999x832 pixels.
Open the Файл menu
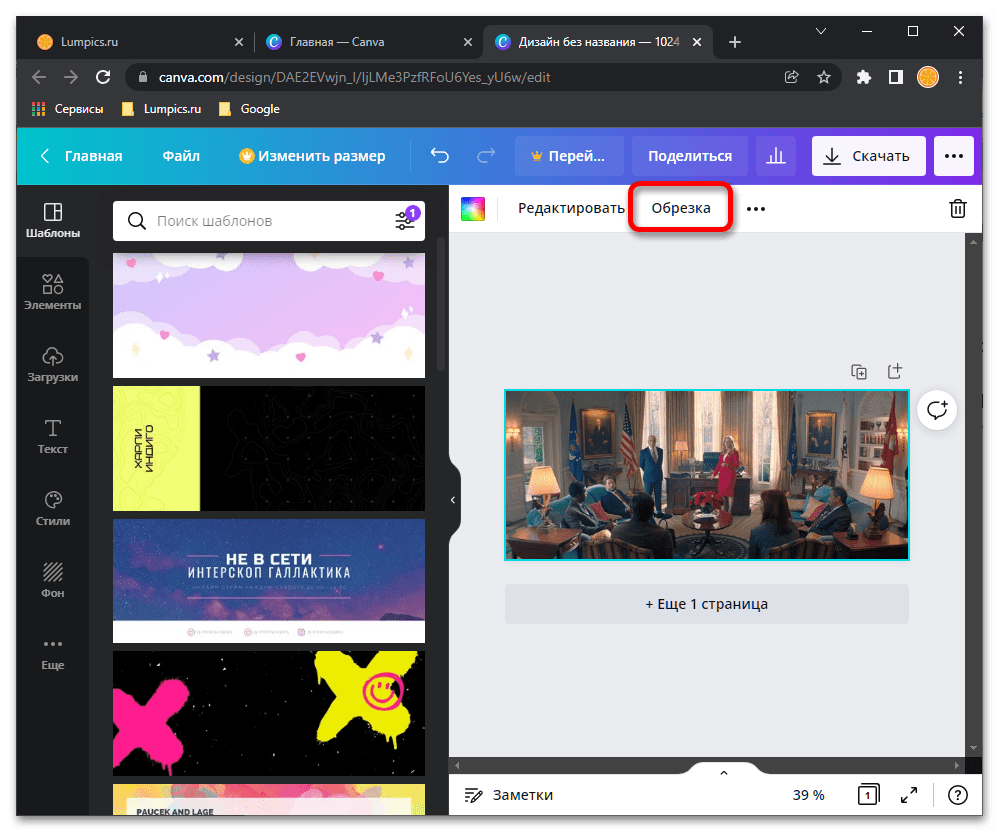point(181,156)
